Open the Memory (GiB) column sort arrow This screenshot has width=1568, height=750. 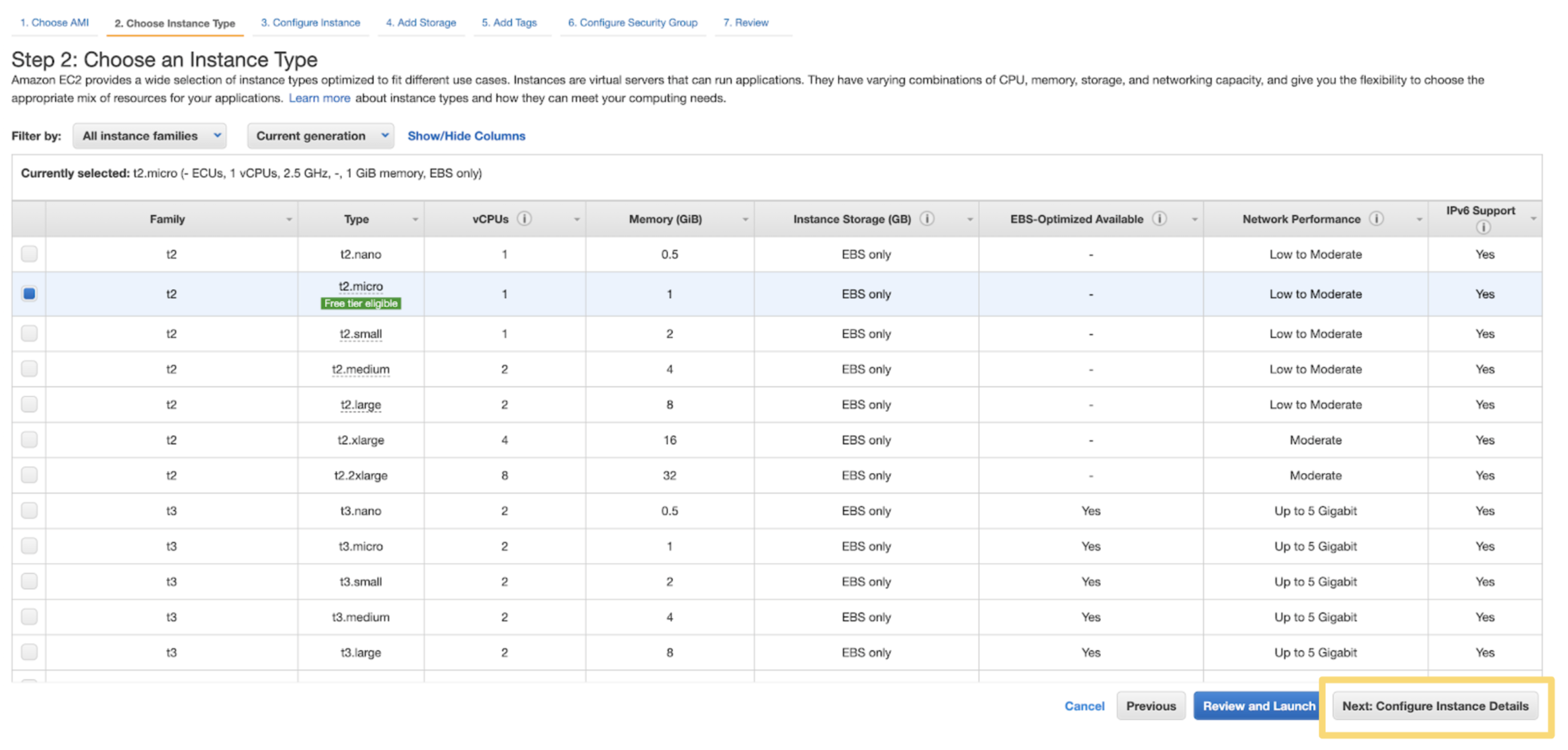pyautogui.click(x=745, y=220)
